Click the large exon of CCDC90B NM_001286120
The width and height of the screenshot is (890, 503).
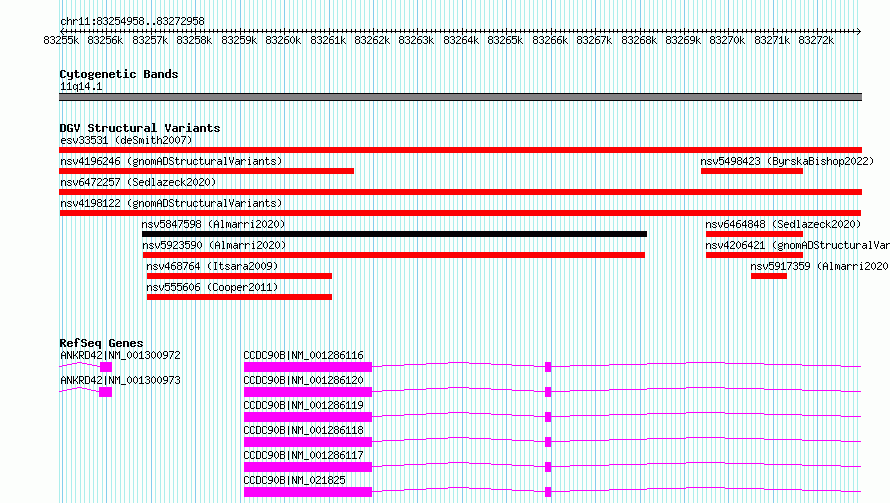tap(308, 392)
